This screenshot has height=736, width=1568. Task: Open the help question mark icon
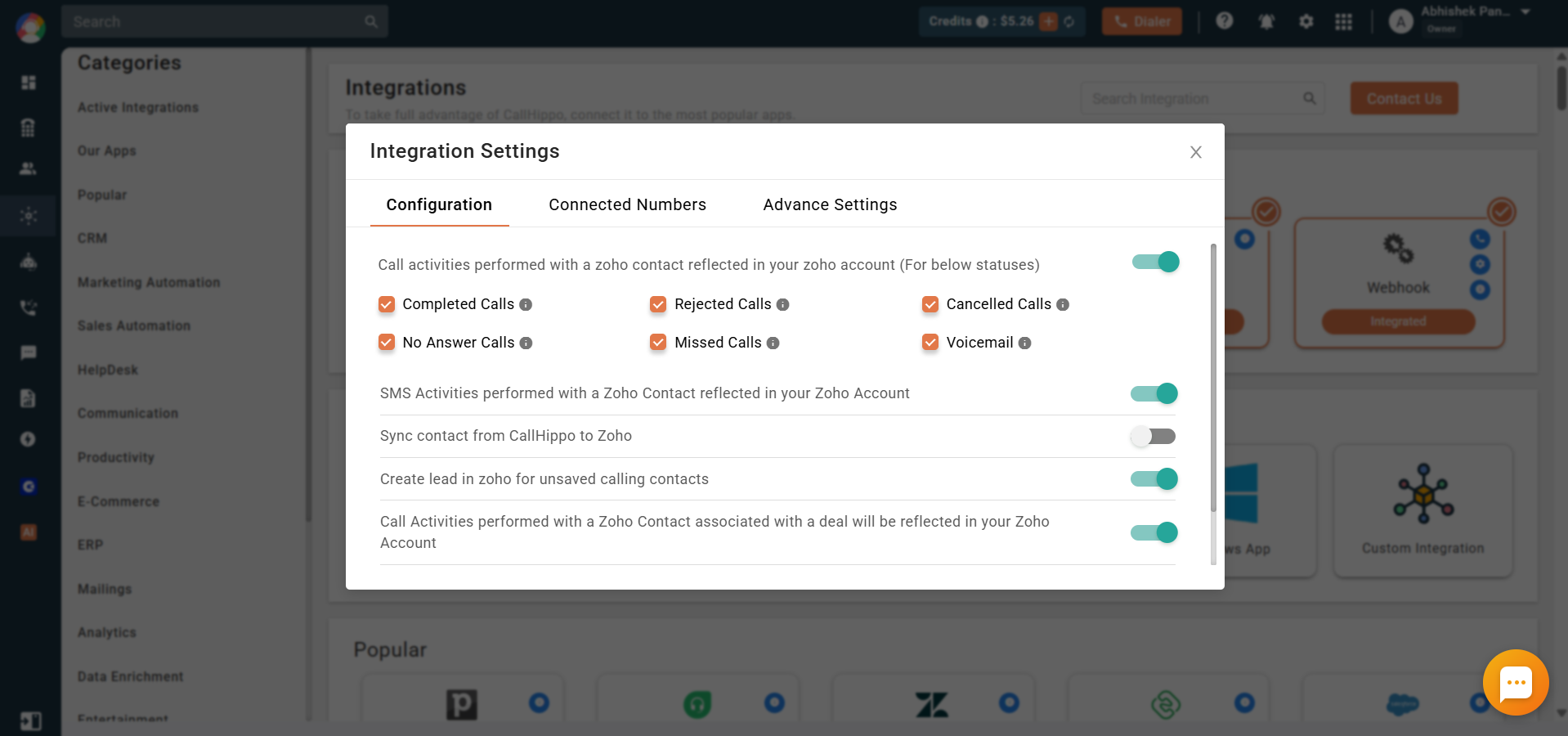click(1224, 21)
